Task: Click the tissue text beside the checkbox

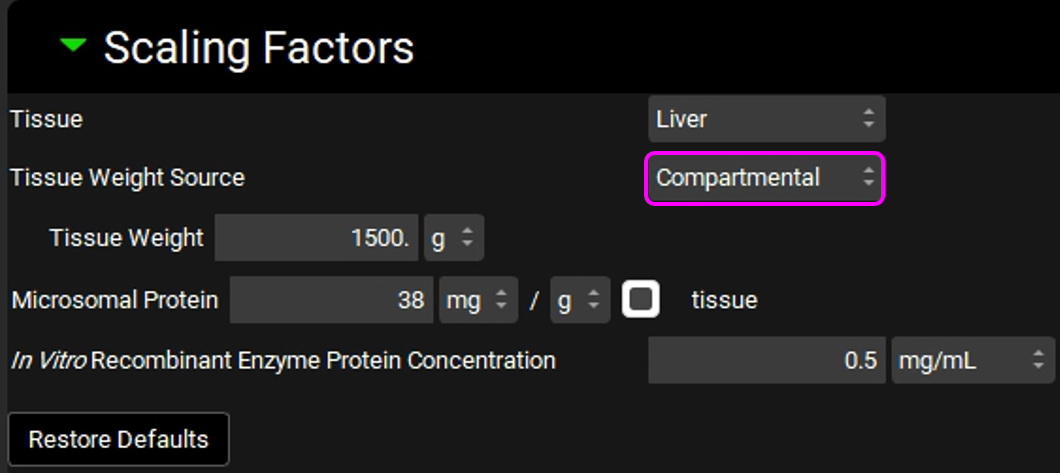Action: point(724,300)
